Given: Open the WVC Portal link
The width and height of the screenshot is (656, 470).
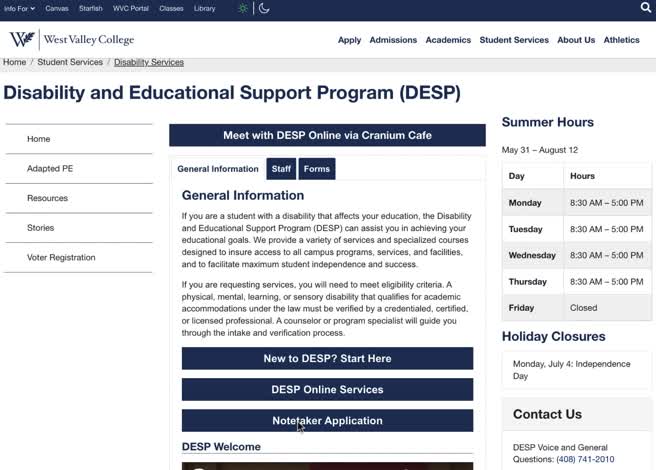Looking at the screenshot, I should point(131,8).
